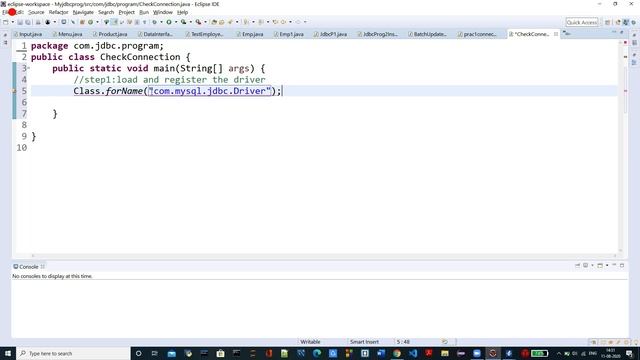Open the Debug dropdown arrow
This screenshot has width=640, height=360.
pos(161,22)
